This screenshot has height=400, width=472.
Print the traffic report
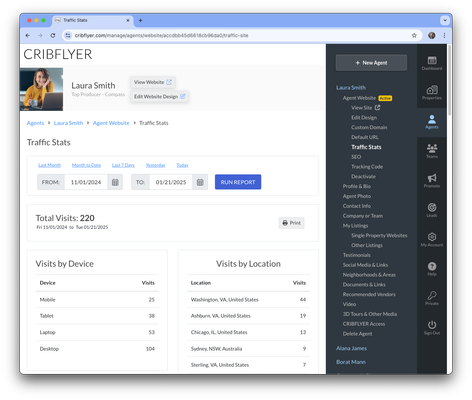tap(291, 223)
